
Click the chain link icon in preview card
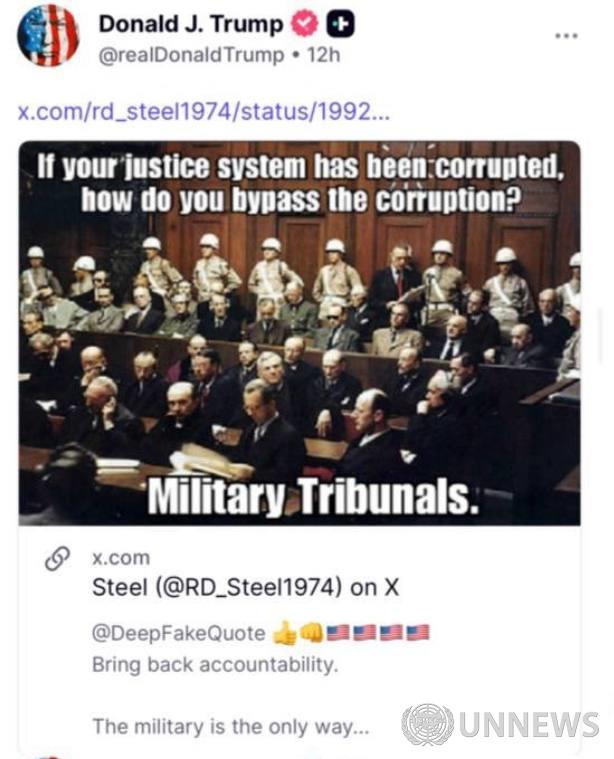coord(58,559)
